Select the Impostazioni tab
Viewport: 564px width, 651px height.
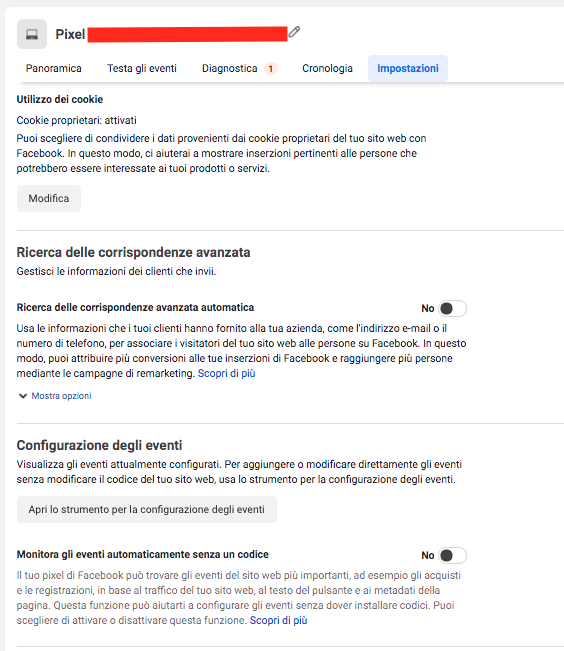pos(408,69)
